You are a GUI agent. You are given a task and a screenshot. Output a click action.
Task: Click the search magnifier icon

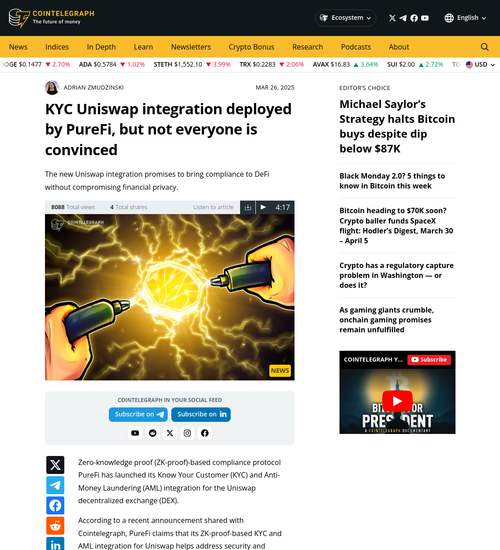[485, 47]
